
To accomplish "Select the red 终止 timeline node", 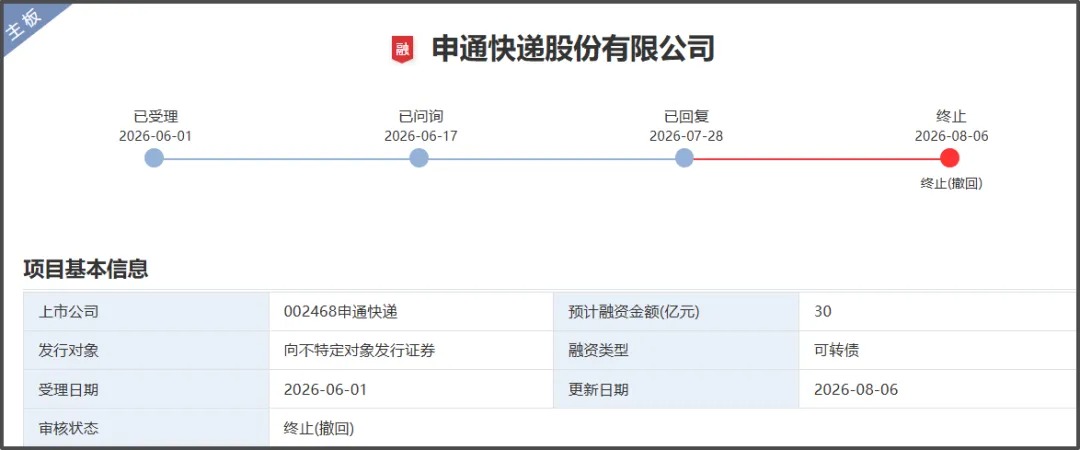I will [x=950, y=158].
